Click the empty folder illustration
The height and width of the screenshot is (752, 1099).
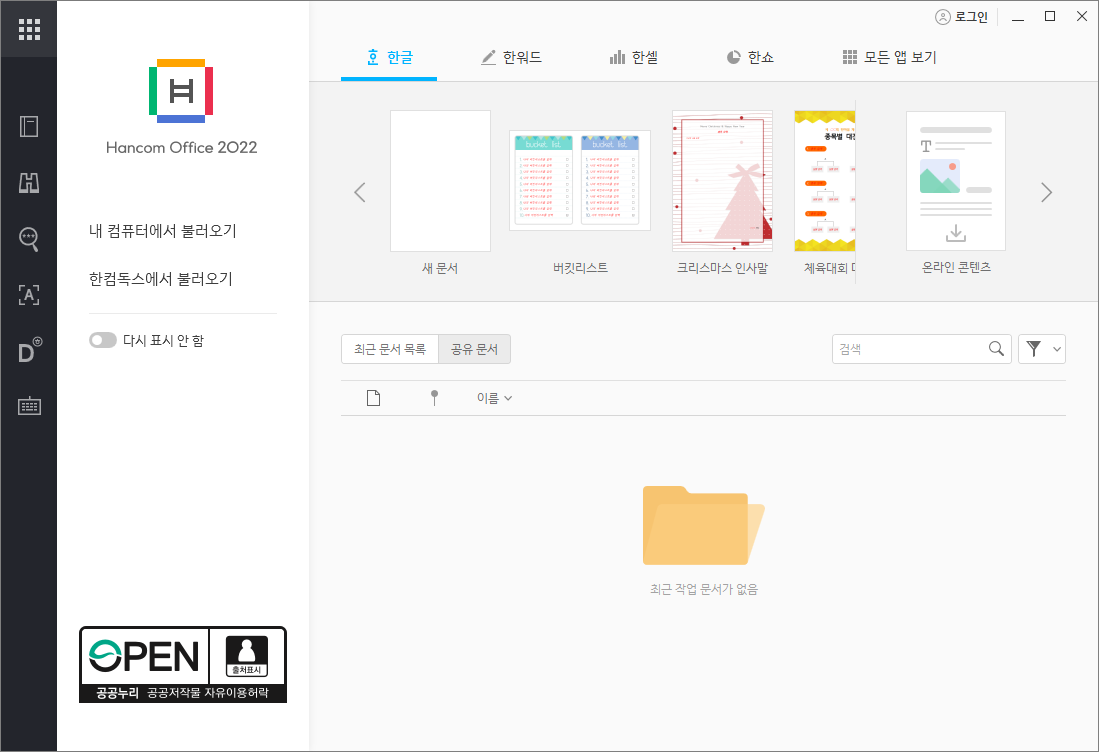[x=704, y=525]
